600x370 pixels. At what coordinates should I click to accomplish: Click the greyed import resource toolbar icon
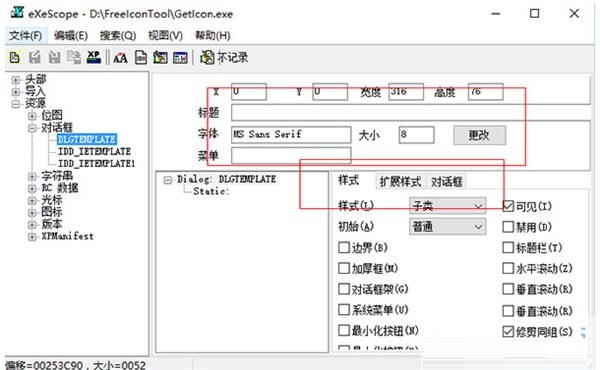[54, 58]
